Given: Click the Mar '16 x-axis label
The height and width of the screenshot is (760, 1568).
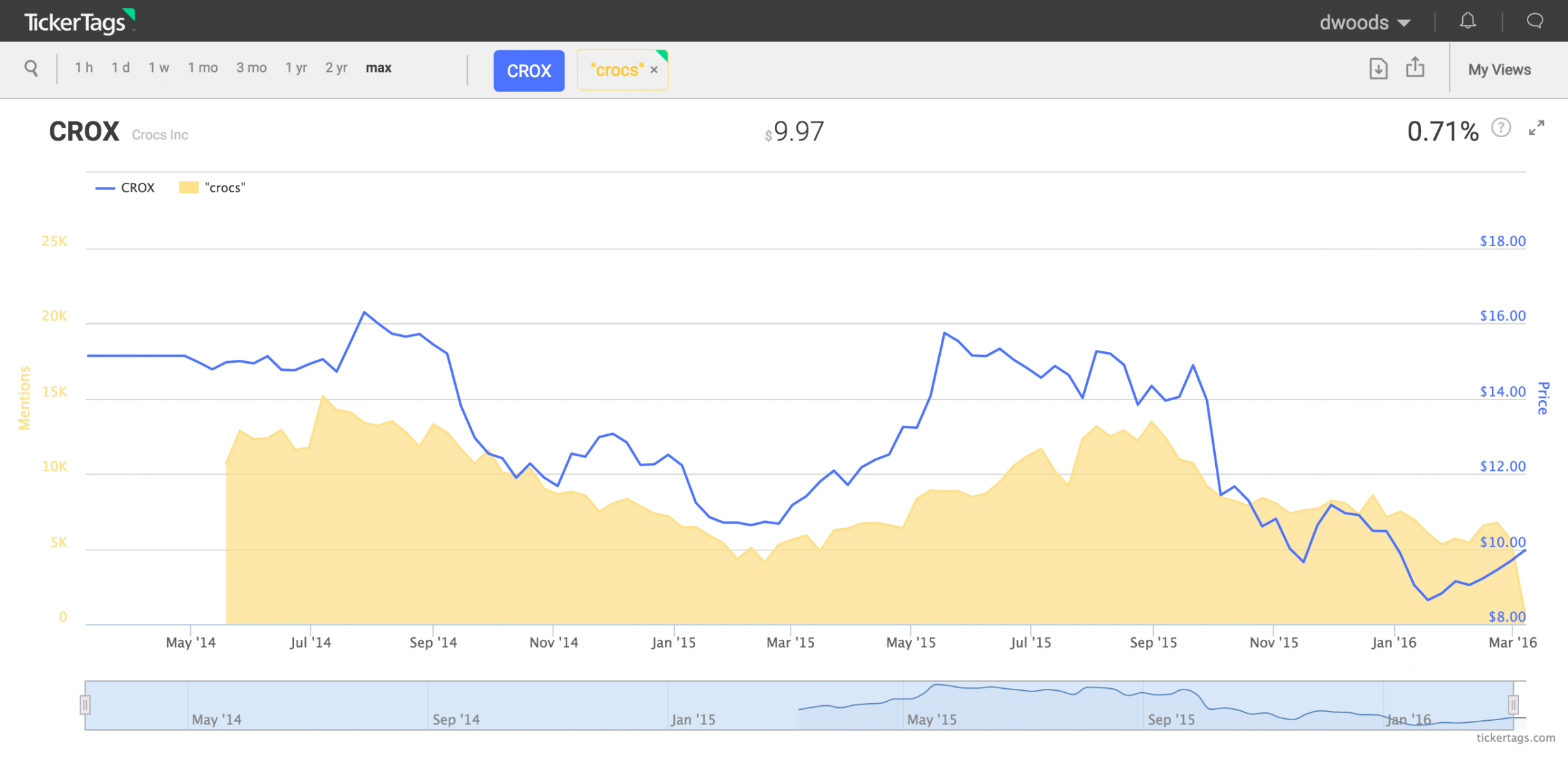Looking at the screenshot, I should pyautogui.click(x=1512, y=642).
